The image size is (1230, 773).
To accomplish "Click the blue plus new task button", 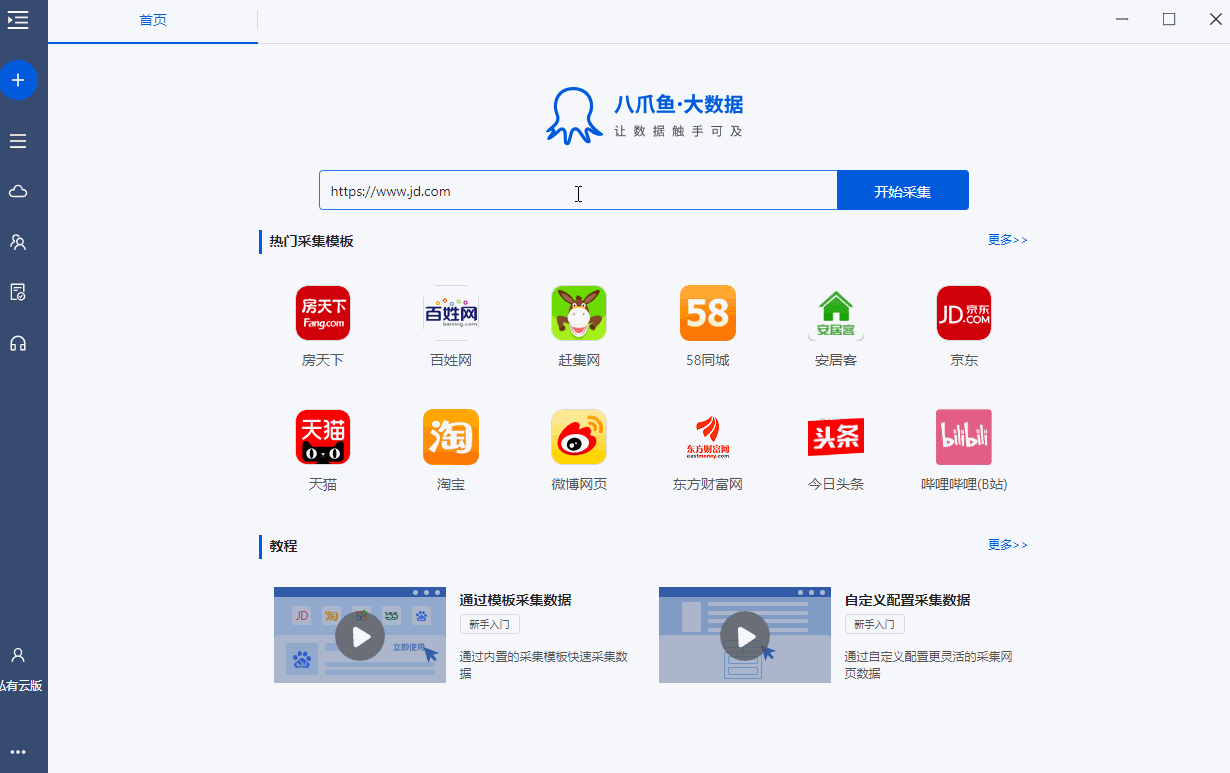I will [18, 80].
